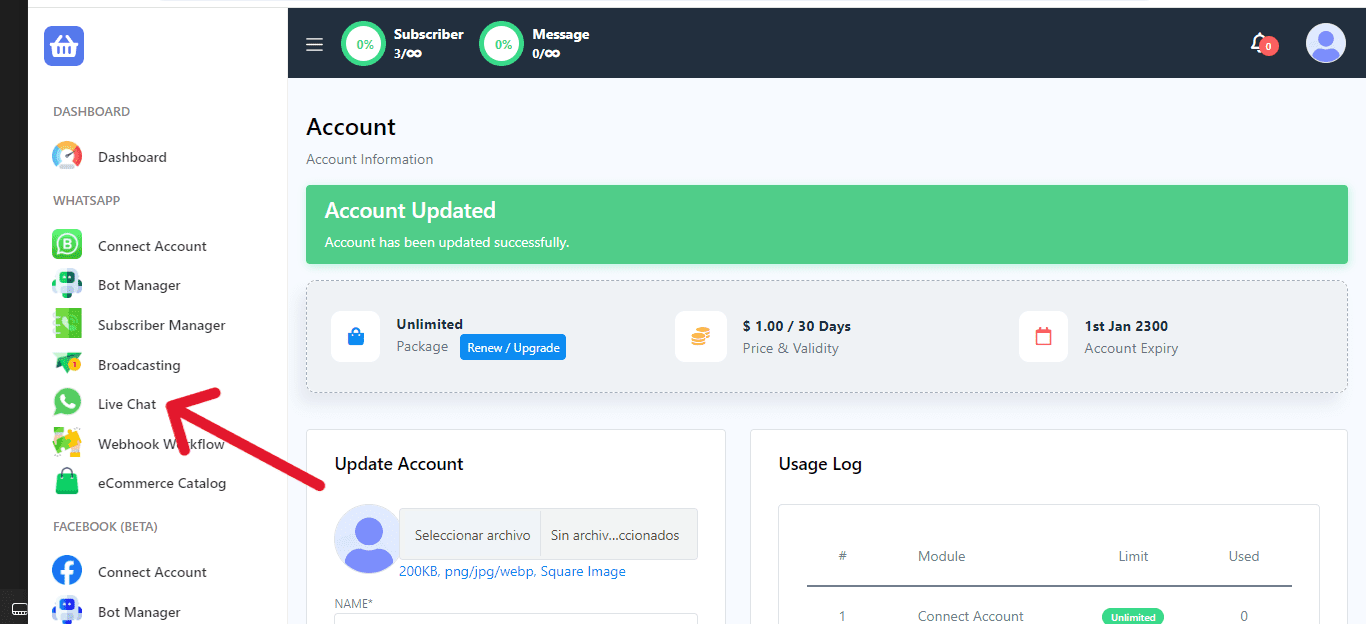Open Facebook Bot Manager menu item

139,611
